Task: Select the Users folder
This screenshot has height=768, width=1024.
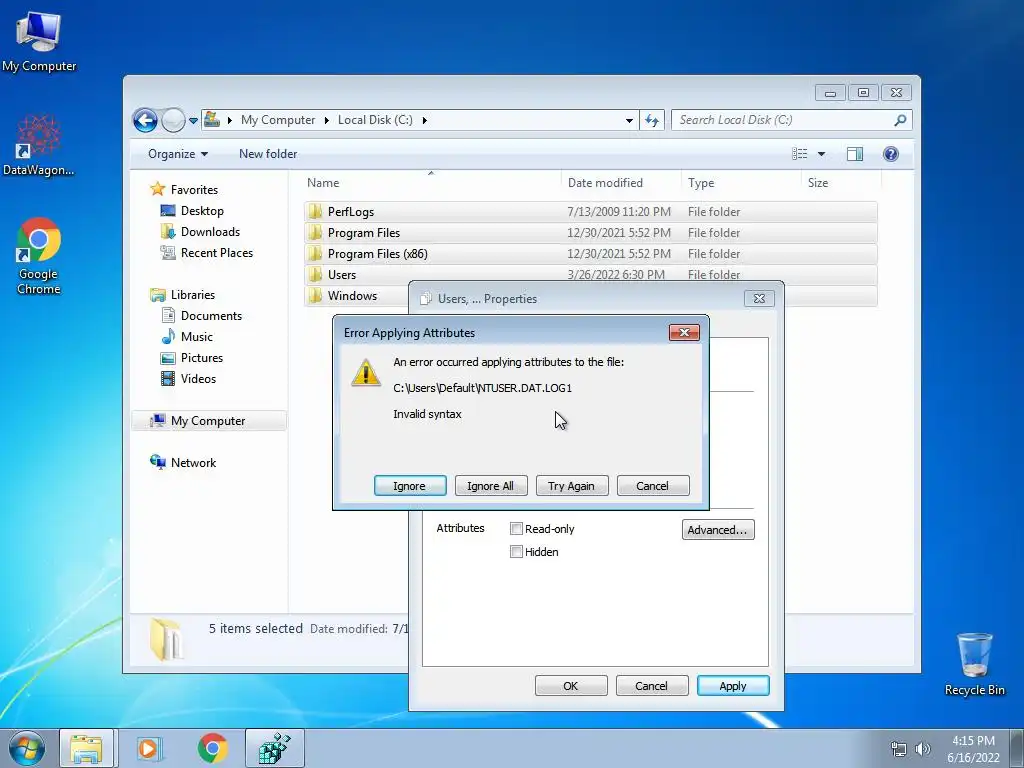Action: point(590,274)
